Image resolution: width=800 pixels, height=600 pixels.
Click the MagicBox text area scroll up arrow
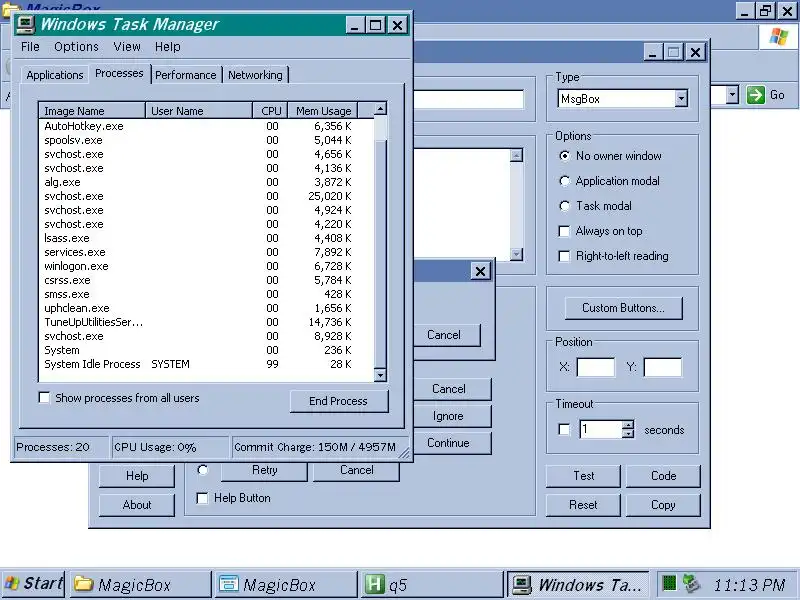tap(516, 155)
